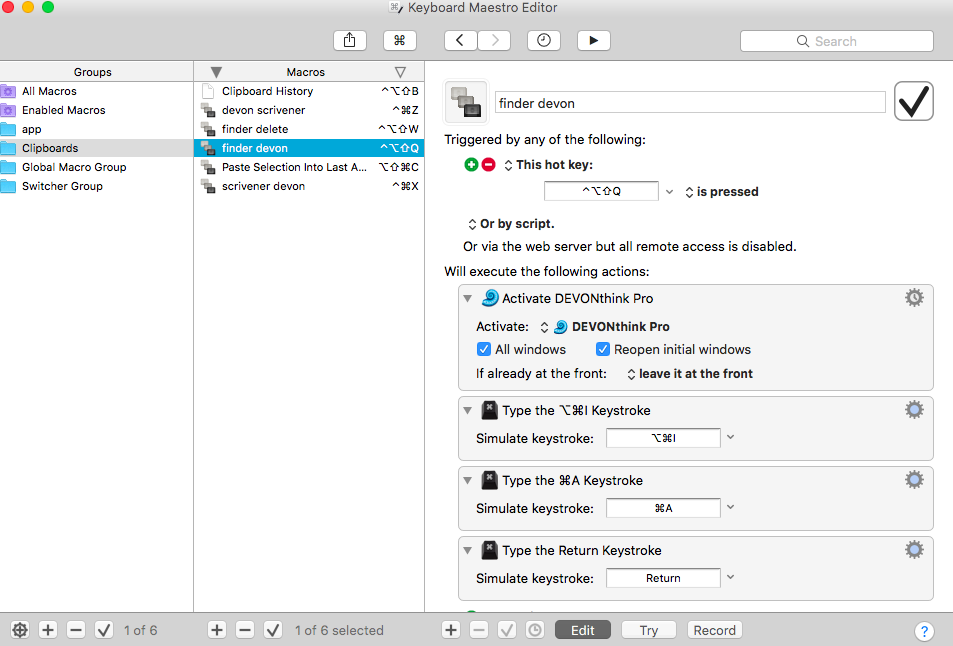
Task: Click the filled sort triangle in Macros header
Action: [x=216, y=72]
